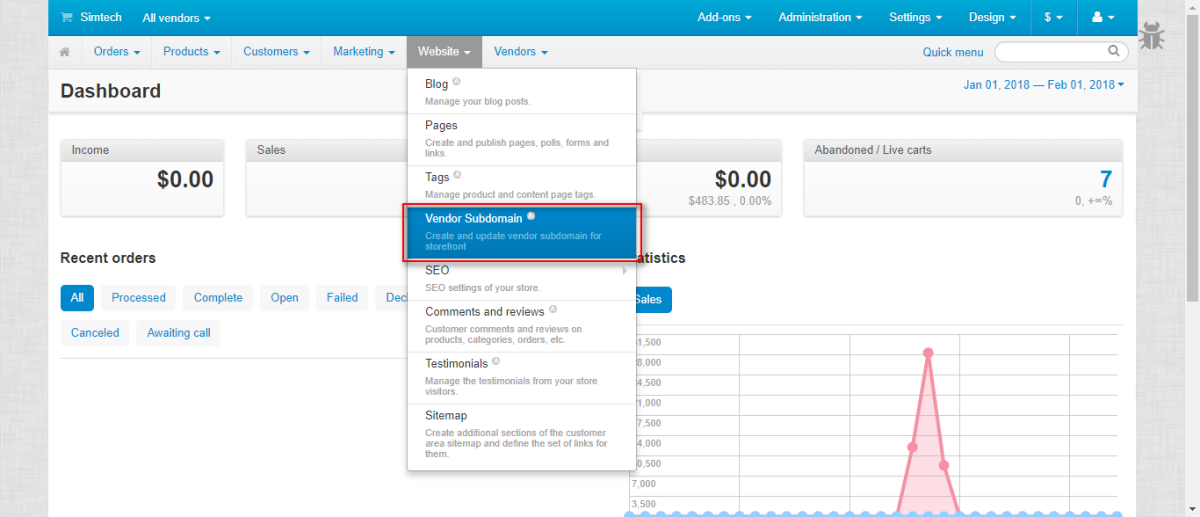Expand the All vendors dropdown

[177, 18]
